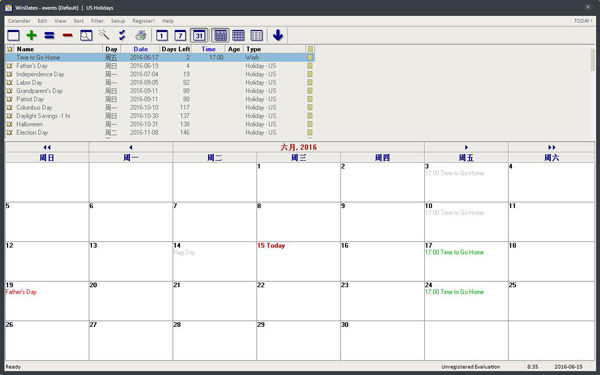
Task: Select calendar day 30 cell
Action: [x=382, y=340]
